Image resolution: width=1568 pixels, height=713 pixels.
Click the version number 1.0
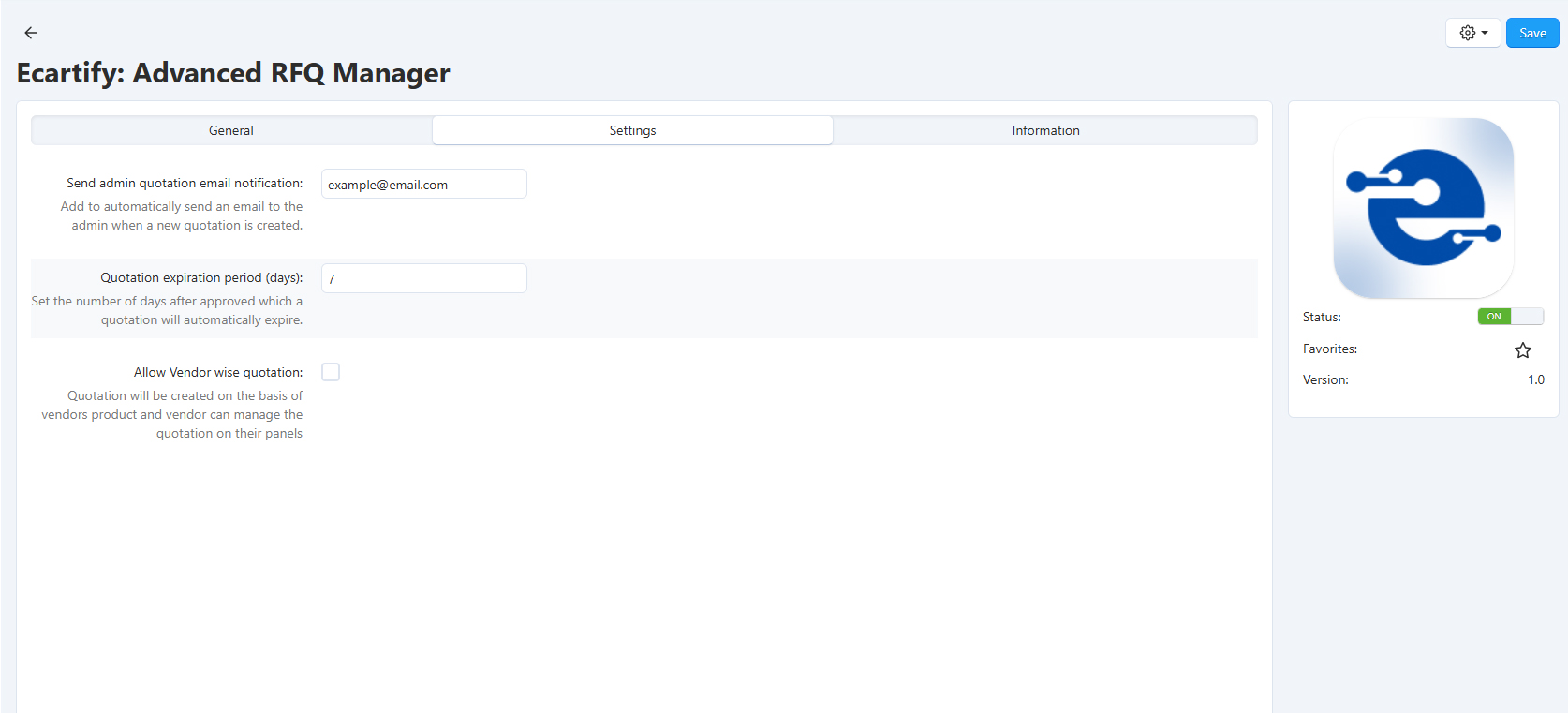coord(1536,380)
